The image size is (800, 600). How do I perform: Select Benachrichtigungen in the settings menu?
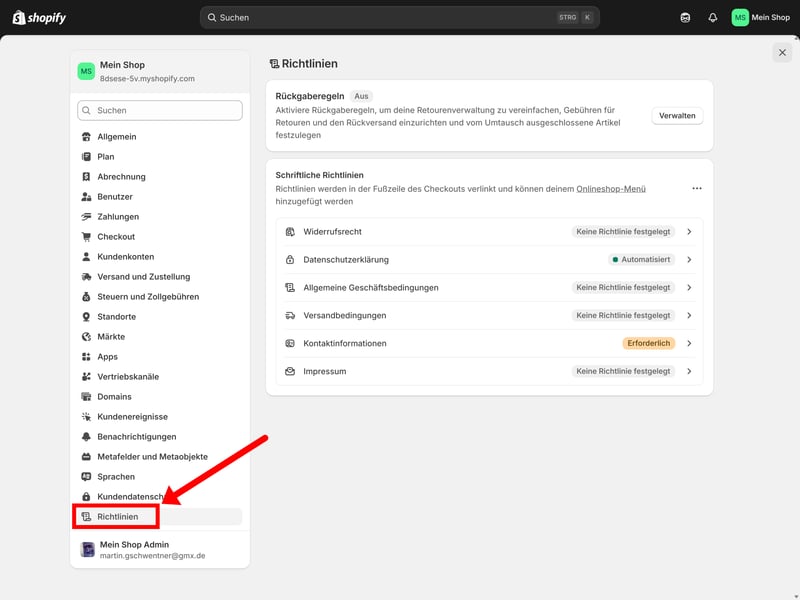[x=137, y=437]
